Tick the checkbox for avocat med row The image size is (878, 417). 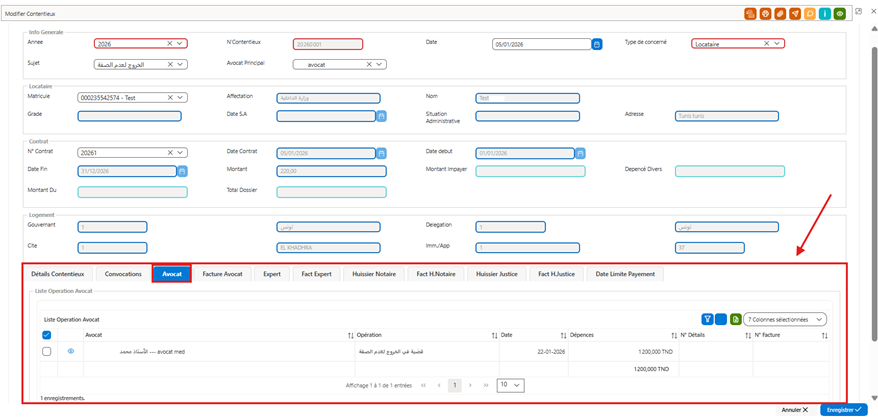tap(47, 351)
